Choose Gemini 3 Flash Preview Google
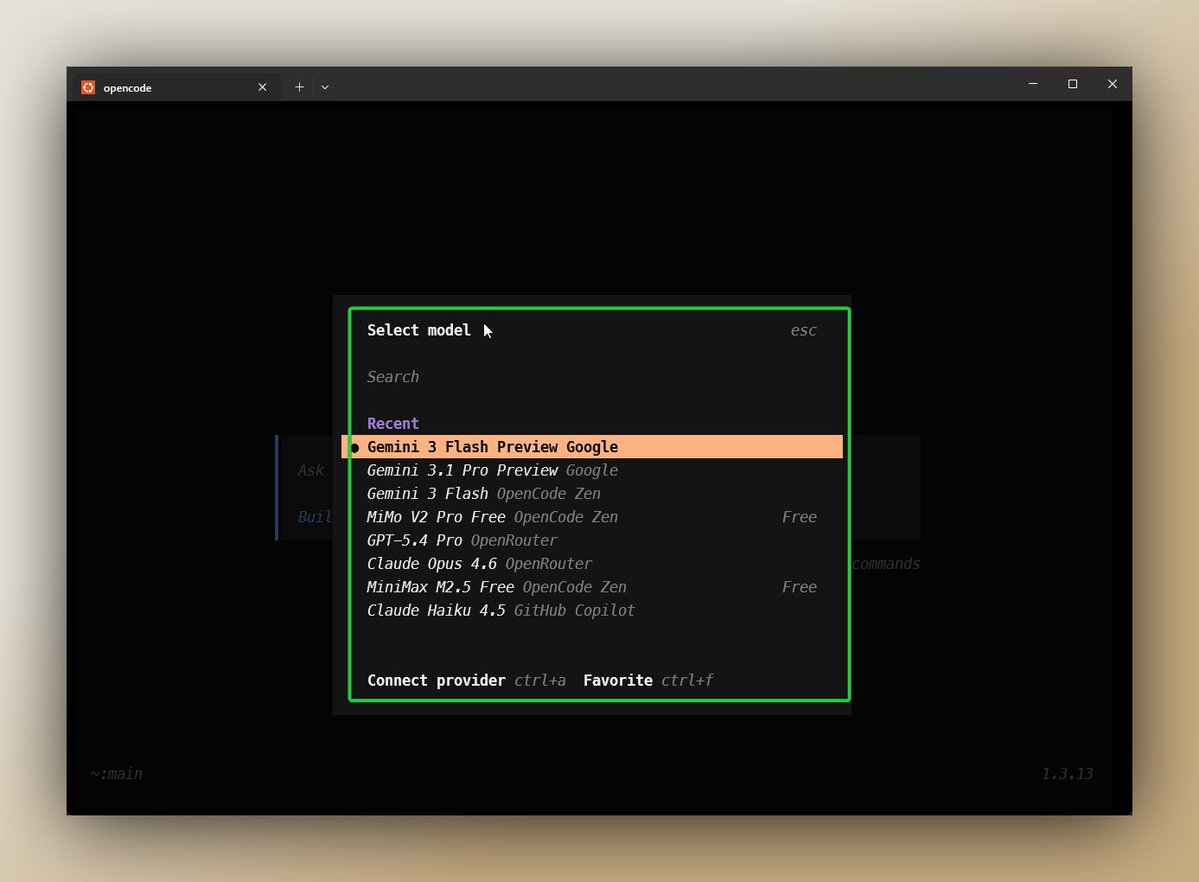The width and height of the screenshot is (1199, 882). point(592,447)
